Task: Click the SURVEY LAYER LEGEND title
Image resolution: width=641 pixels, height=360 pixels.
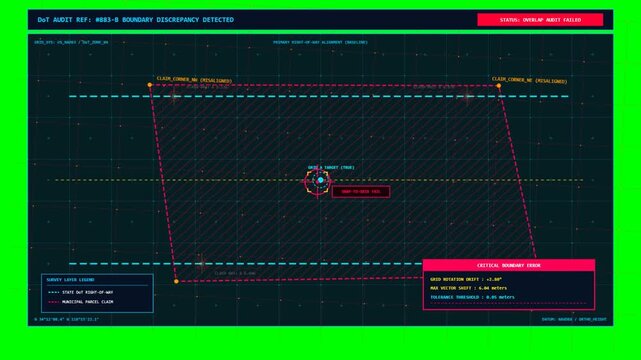Action: [x=70, y=280]
